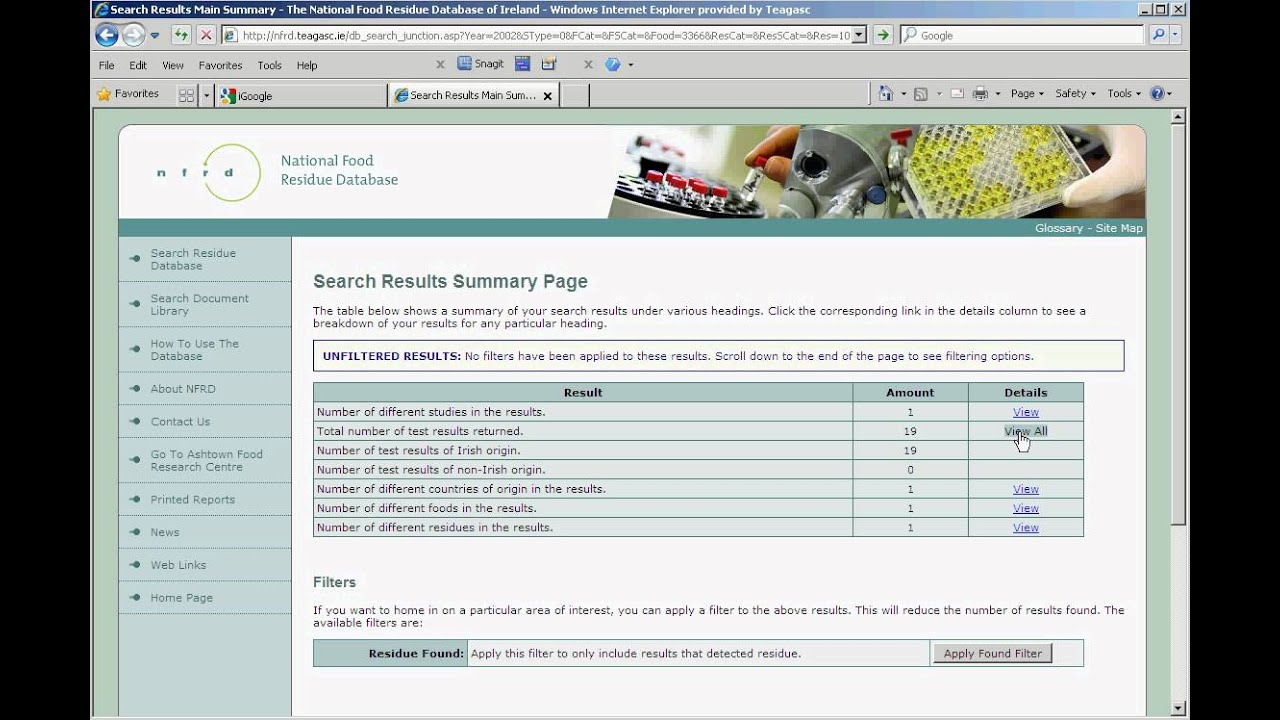Click the Glossary link
The width and height of the screenshot is (1280, 720).
[x=1059, y=228]
